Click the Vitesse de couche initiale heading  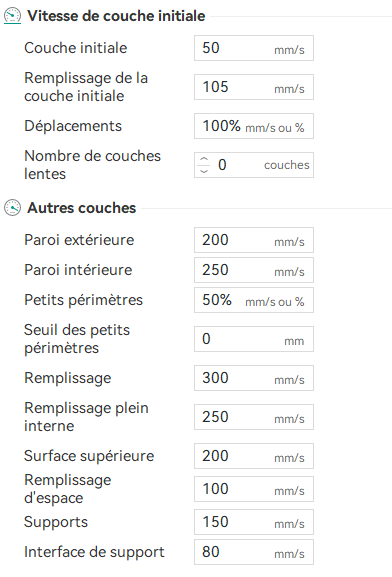pyautogui.click(x=116, y=16)
